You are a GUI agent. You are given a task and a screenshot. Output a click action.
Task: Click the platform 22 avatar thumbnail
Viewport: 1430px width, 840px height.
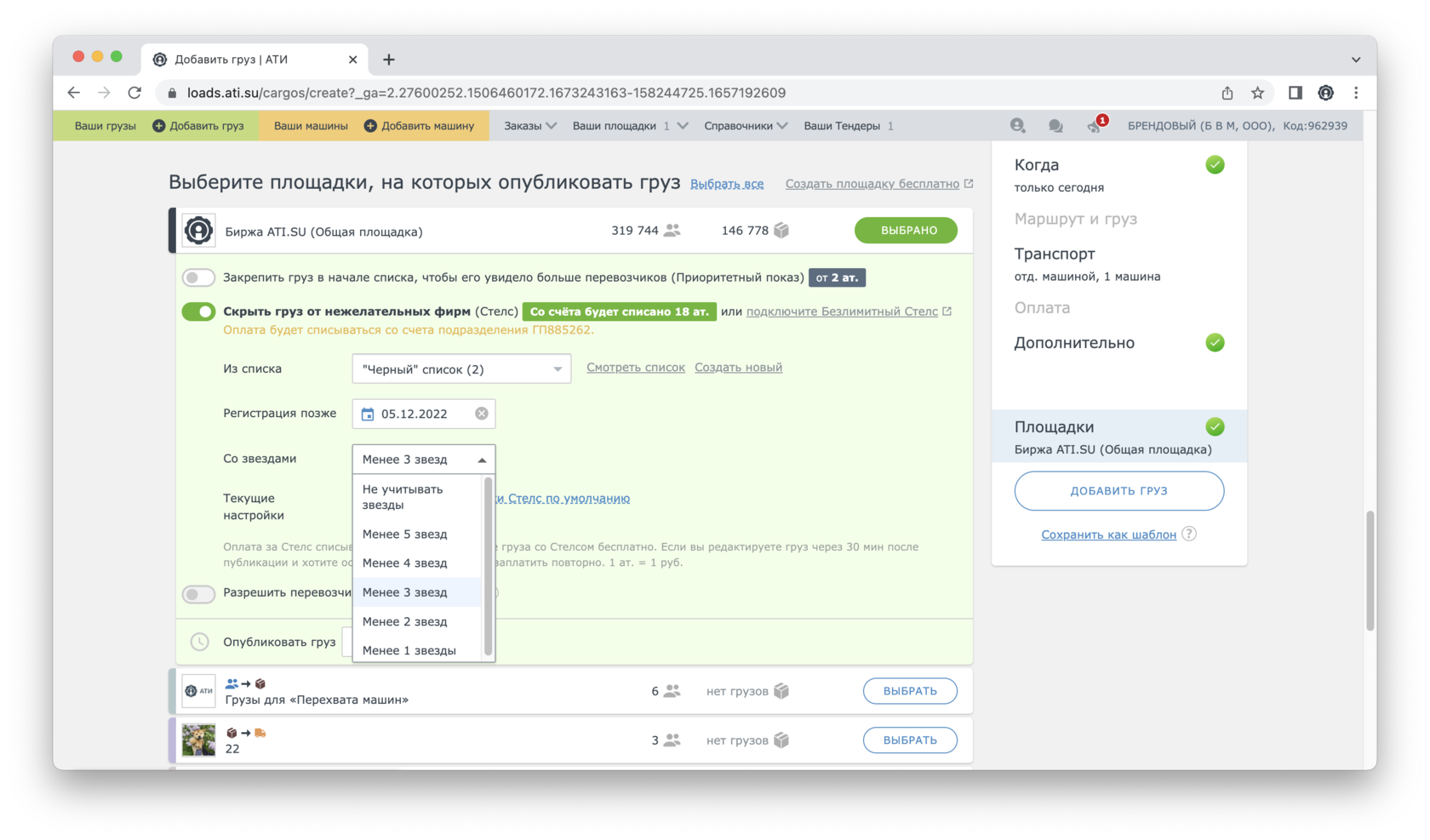[x=198, y=740]
